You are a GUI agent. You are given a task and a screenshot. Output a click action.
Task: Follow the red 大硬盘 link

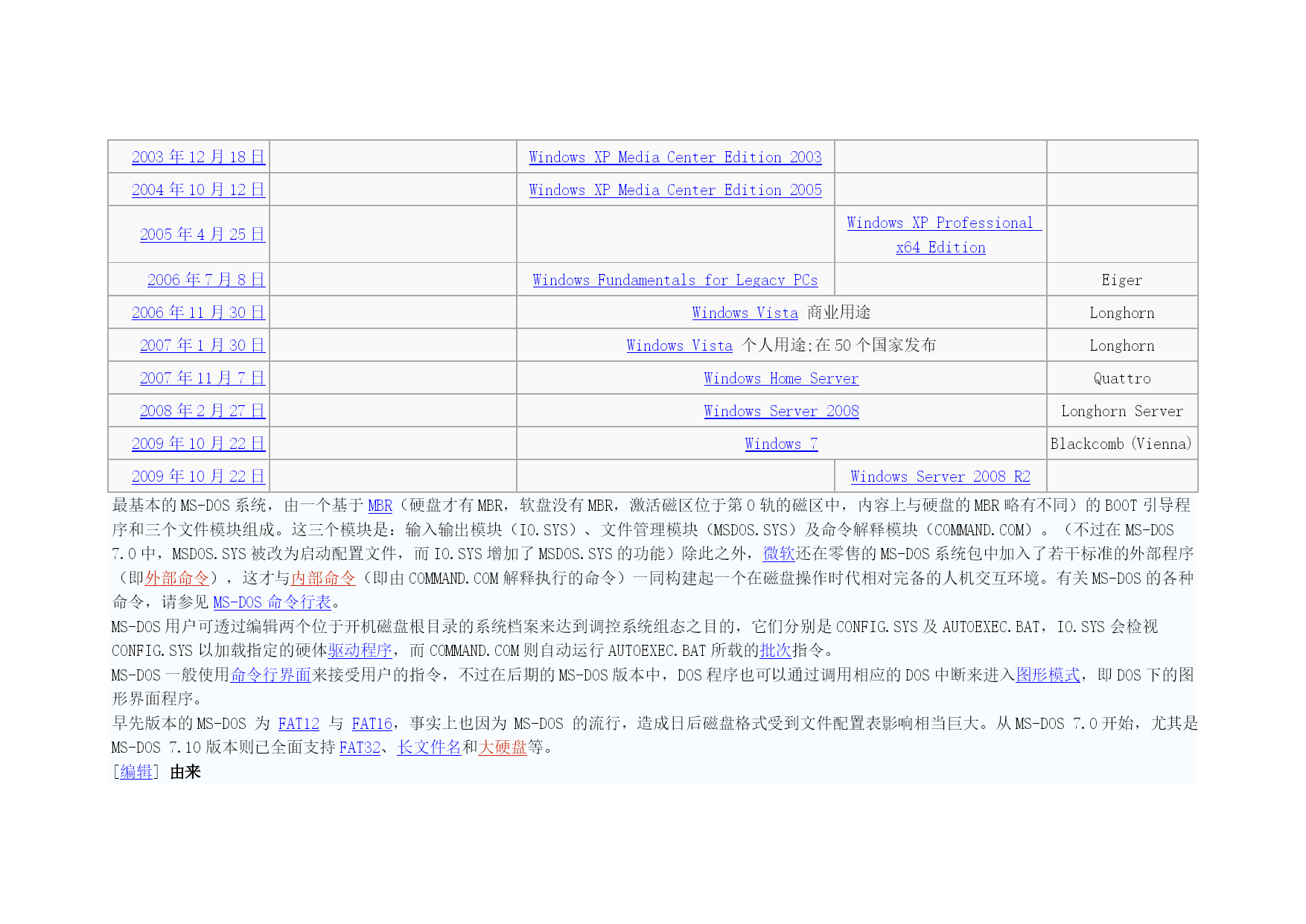[503, 748]
